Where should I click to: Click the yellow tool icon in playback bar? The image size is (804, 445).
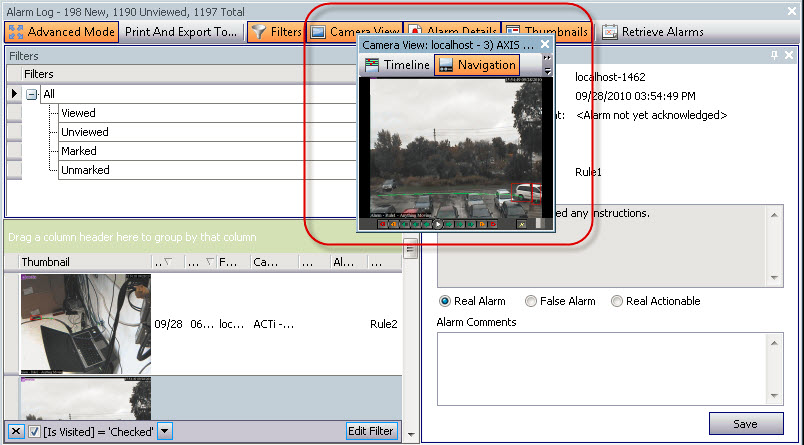click(522, 224)
